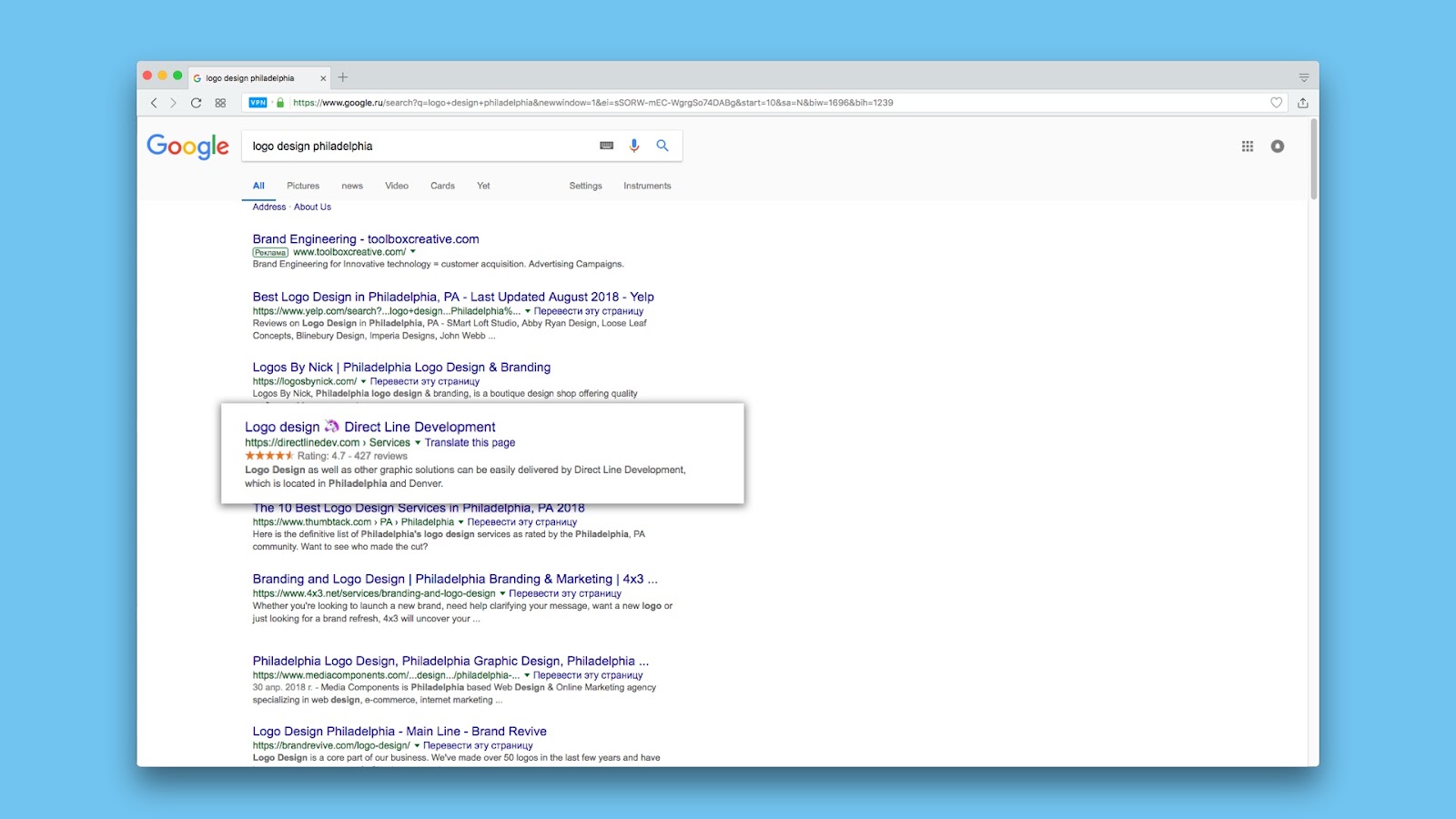Expand dropdown arrow beside logosbynick.com URL
Viewport: 1456px width, 819px height.
point(363,381)
